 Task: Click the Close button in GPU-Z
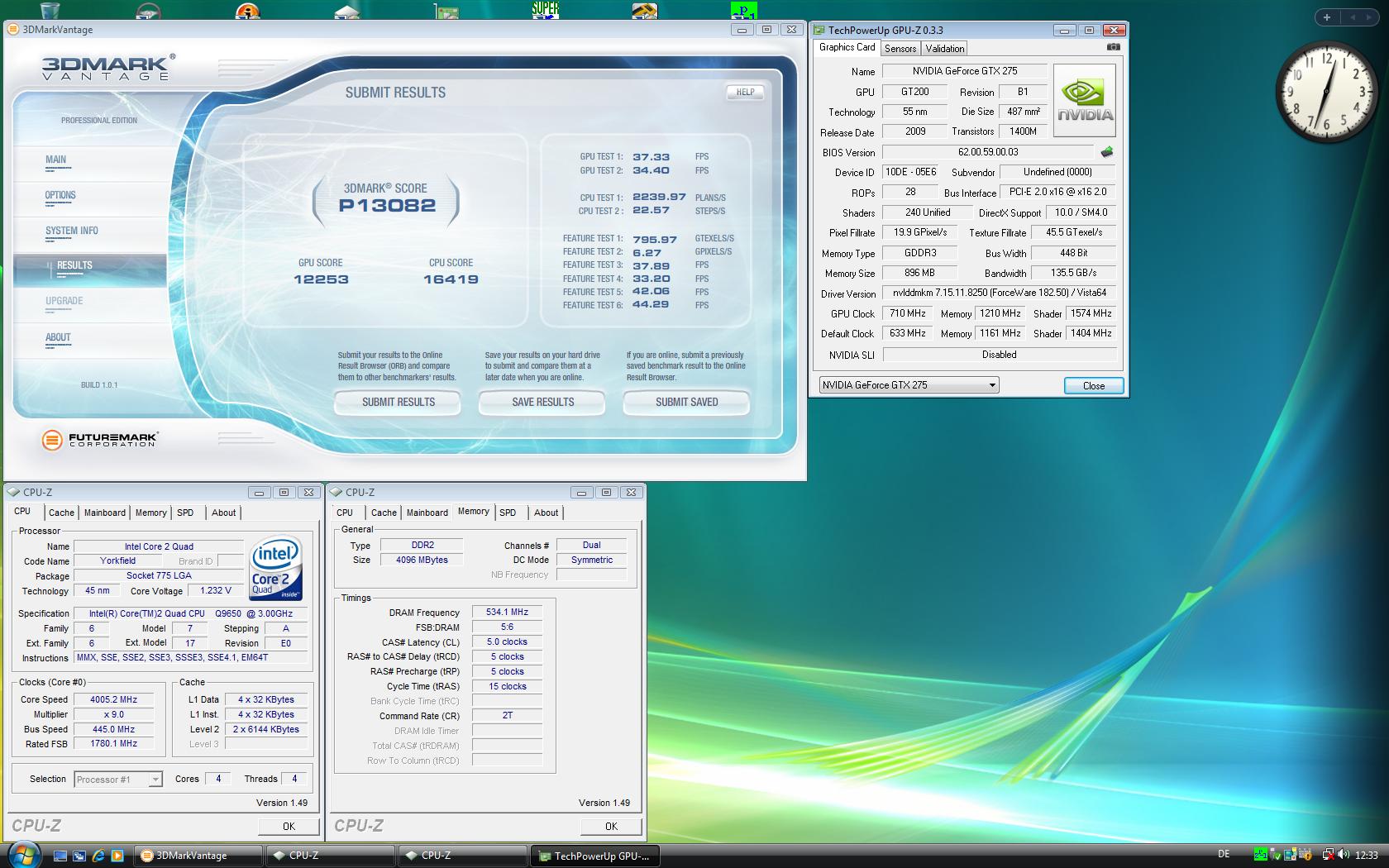tap(1093, 386)
